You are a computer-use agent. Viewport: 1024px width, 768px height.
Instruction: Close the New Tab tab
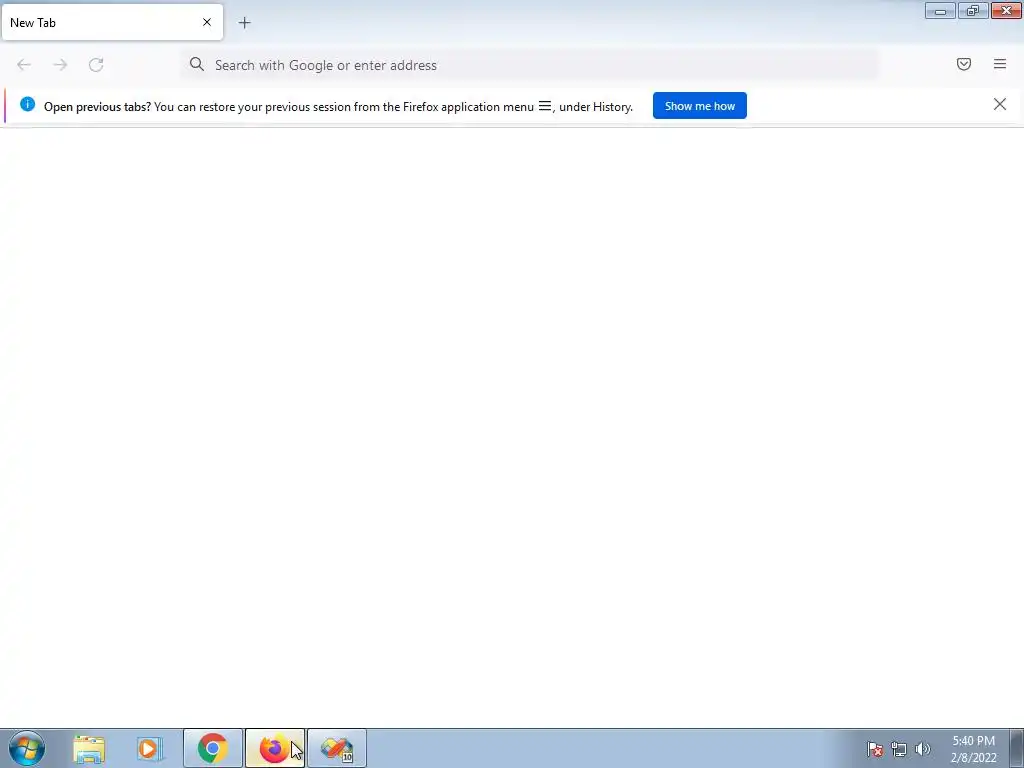tap(206, 22)
